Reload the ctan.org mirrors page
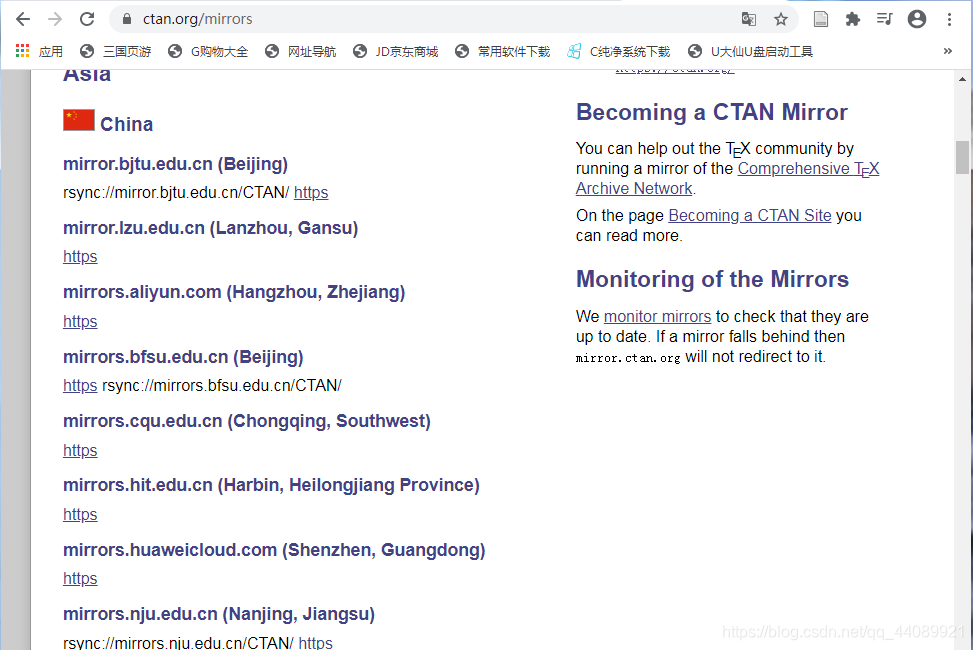This screenshot has height=650, width=973. pos(87,19)
